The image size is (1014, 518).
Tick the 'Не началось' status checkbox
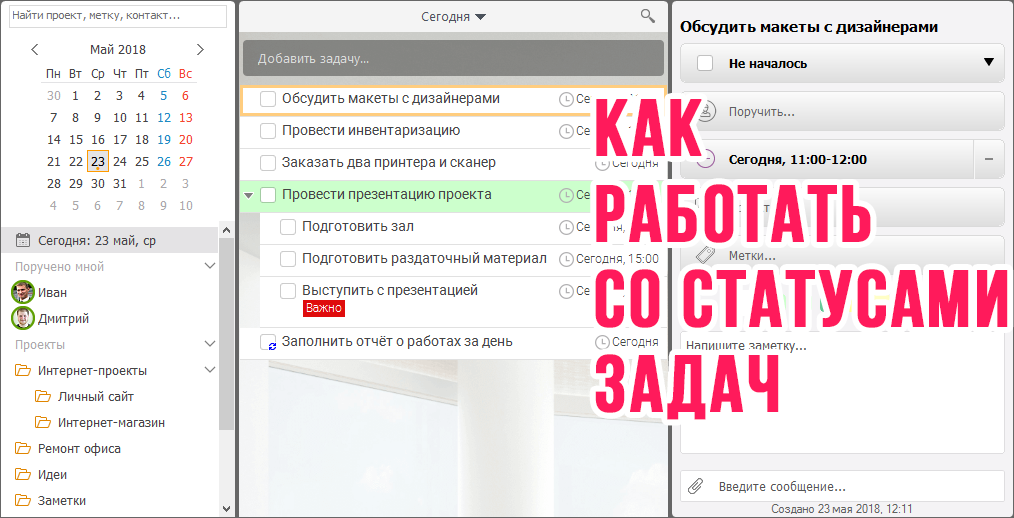705,63
